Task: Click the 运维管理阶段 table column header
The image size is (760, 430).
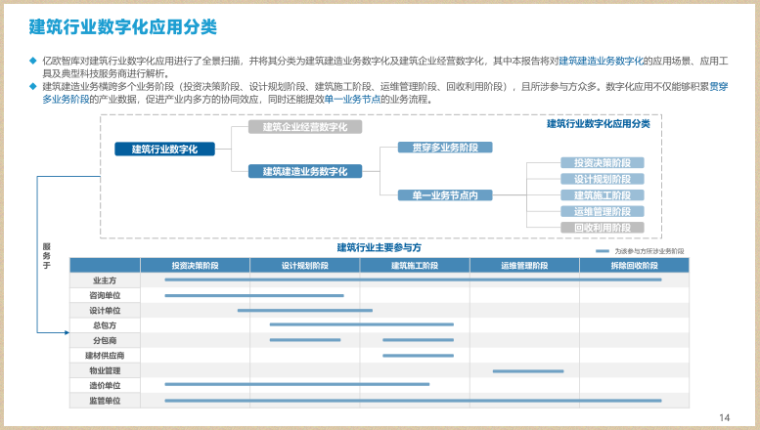Action: pos(526,266)
